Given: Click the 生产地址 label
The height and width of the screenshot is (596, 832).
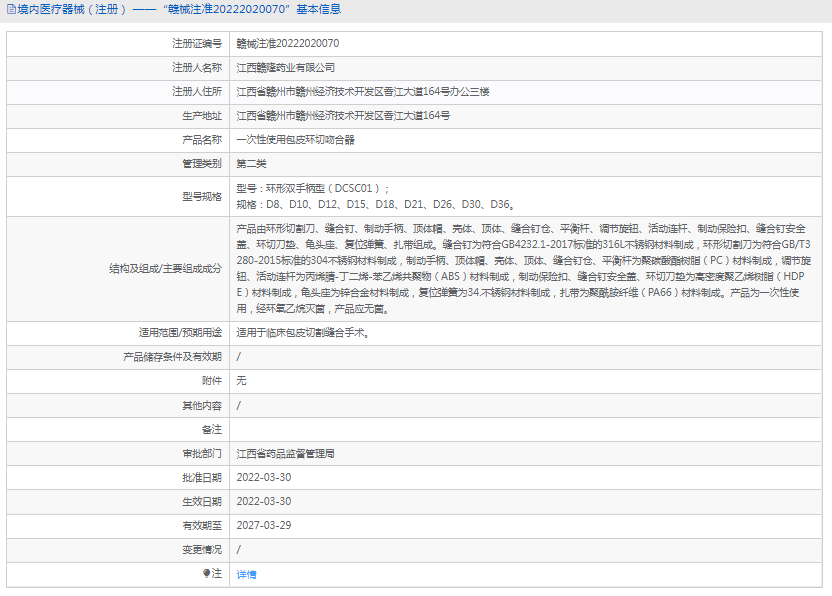Looking at the screenshot, I should click(x=202, y=116).
